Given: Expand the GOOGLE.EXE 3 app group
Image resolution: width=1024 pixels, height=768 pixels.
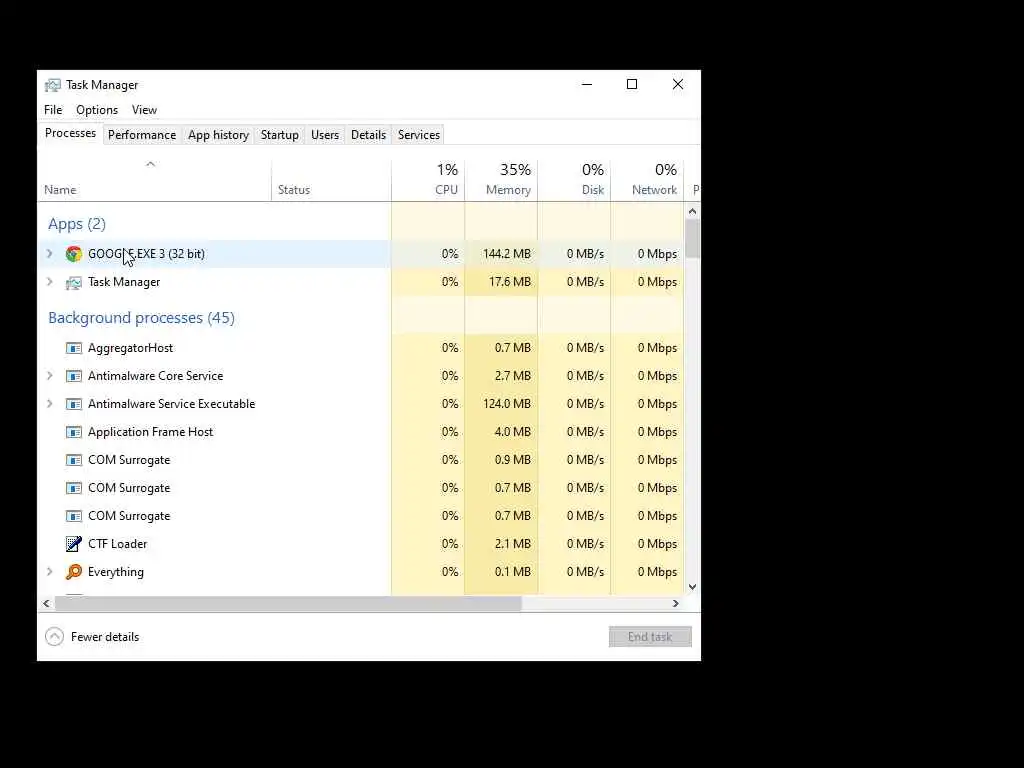Looking at the screenshot, I should click(x=50, y=254).
